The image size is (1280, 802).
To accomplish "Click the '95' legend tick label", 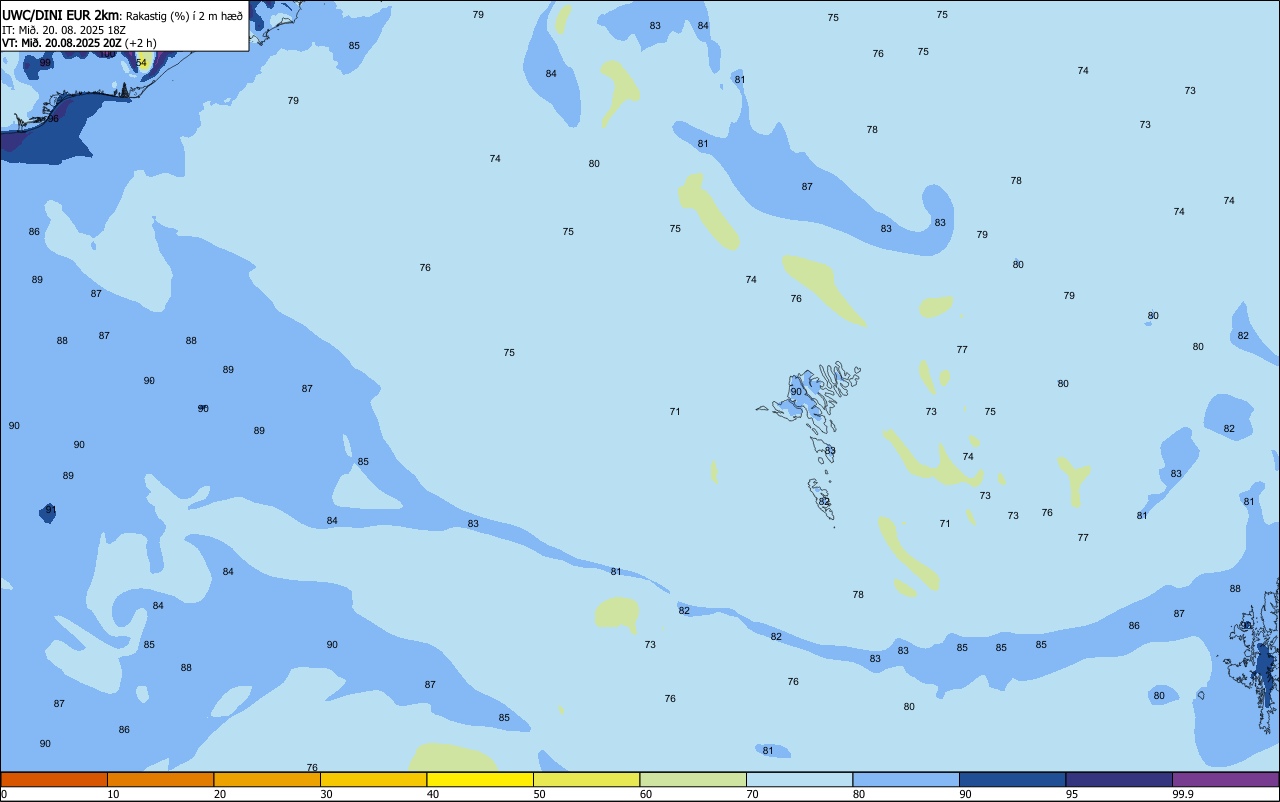I will point(1072,794).
